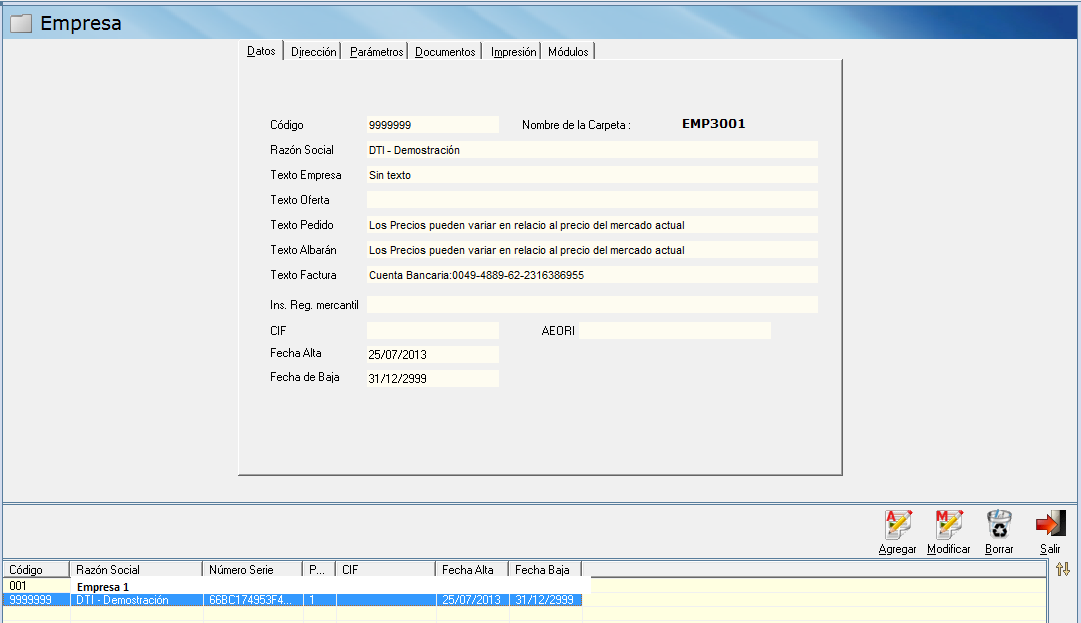Select the Datos tab

point(261,51)
